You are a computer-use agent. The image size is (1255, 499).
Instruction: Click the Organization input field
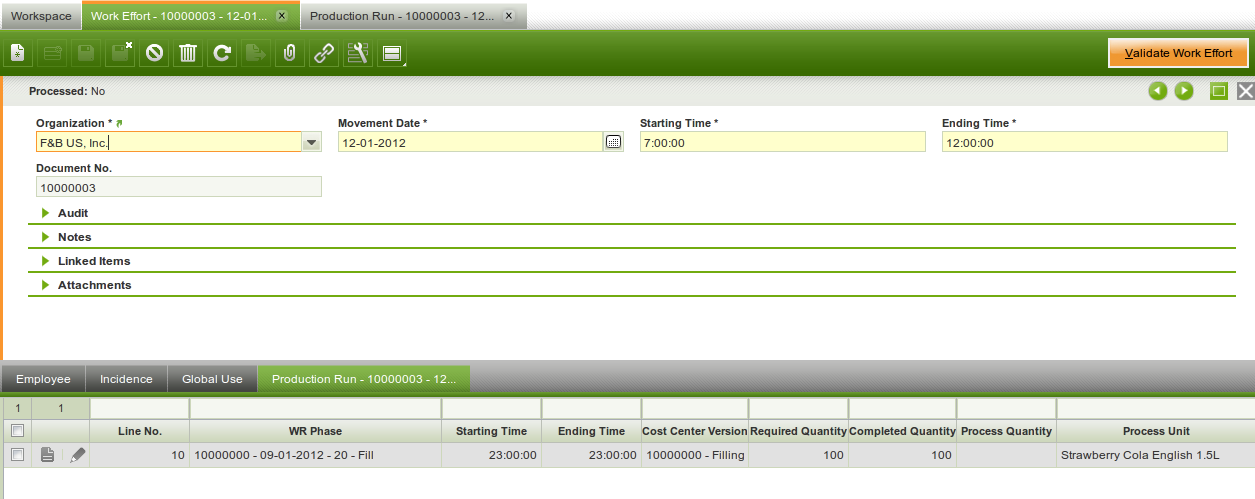pos(169,142)
